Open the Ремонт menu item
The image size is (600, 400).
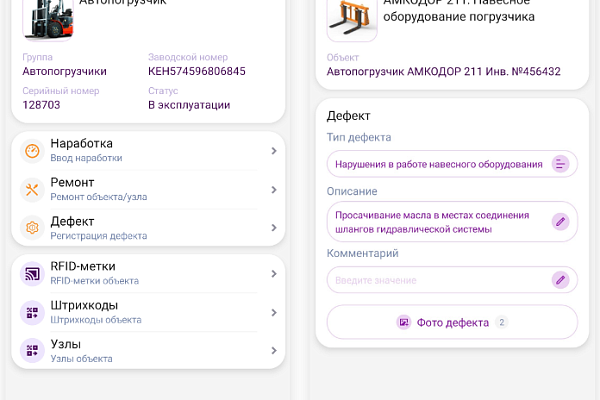pos(148,189)
